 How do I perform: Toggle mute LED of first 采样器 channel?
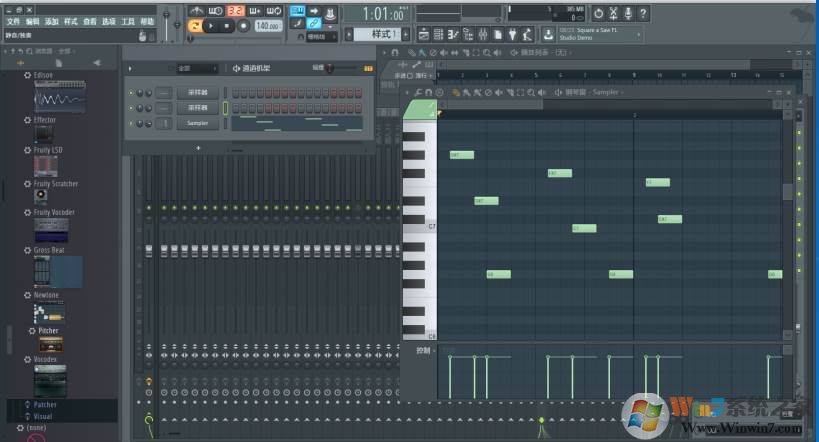tap(131, 93)
